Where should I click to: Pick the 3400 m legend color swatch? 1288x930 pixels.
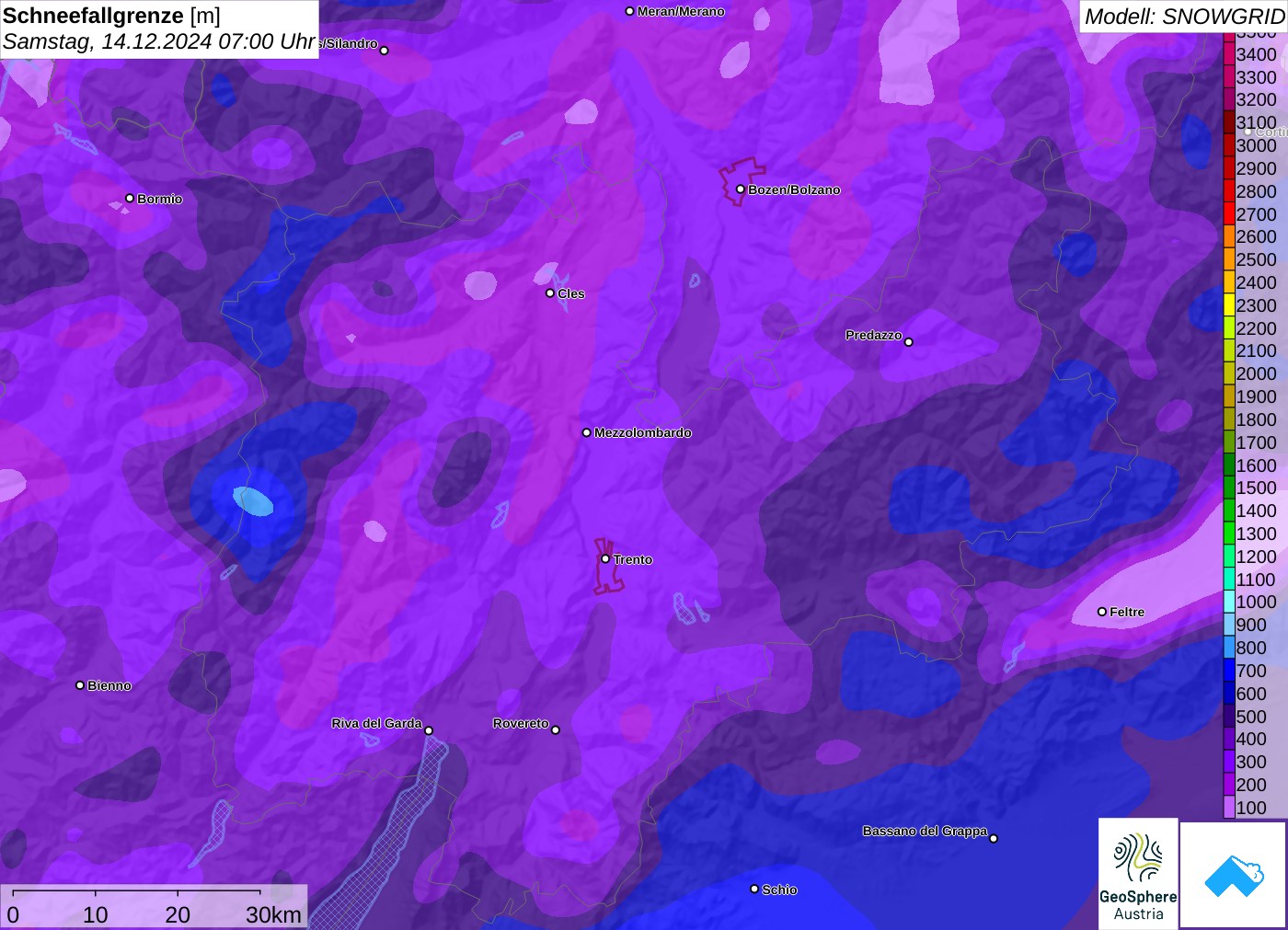[1228, 54]
